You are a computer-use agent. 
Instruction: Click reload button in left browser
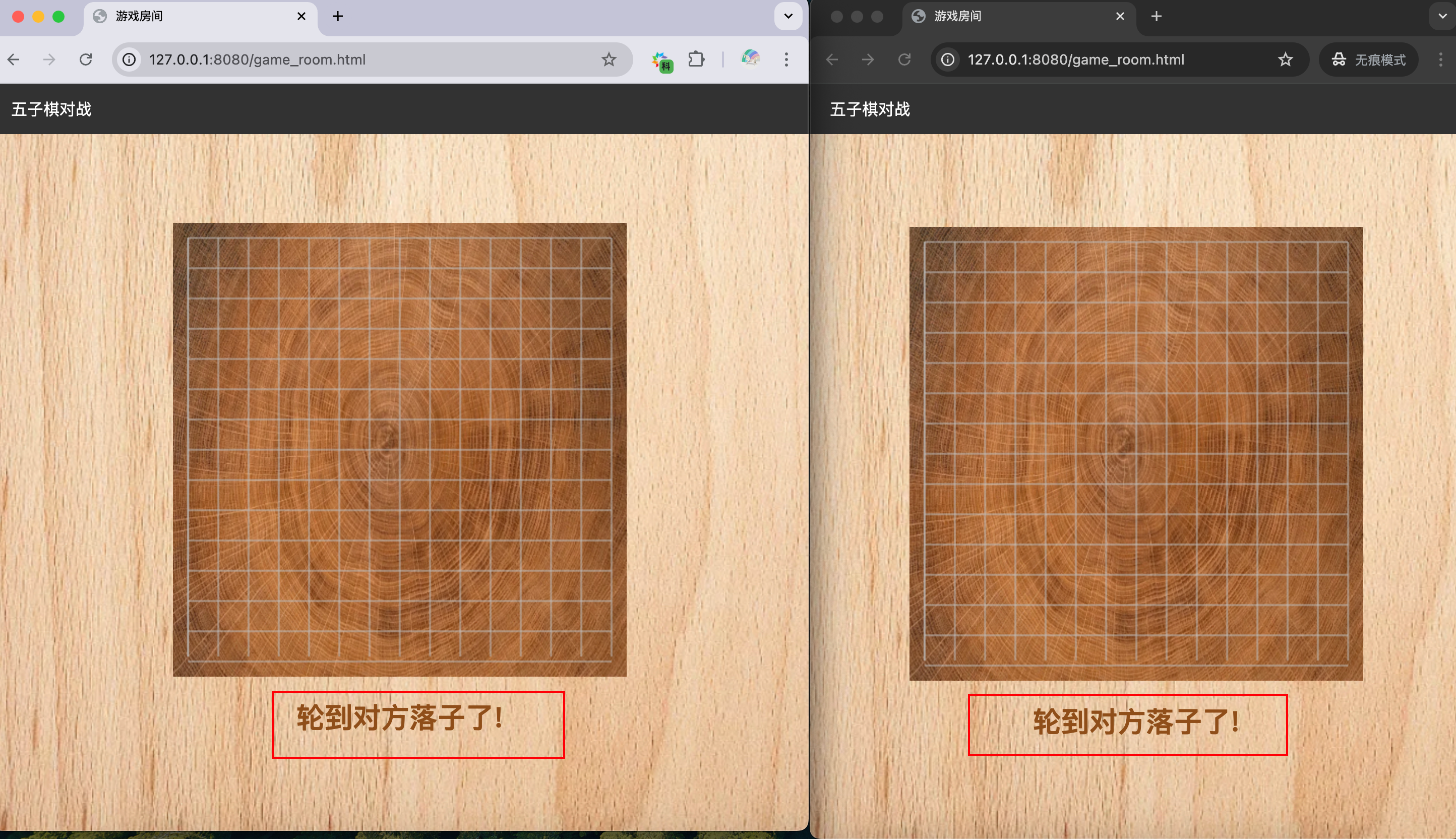pyautogui.click(x=86, y=59)
